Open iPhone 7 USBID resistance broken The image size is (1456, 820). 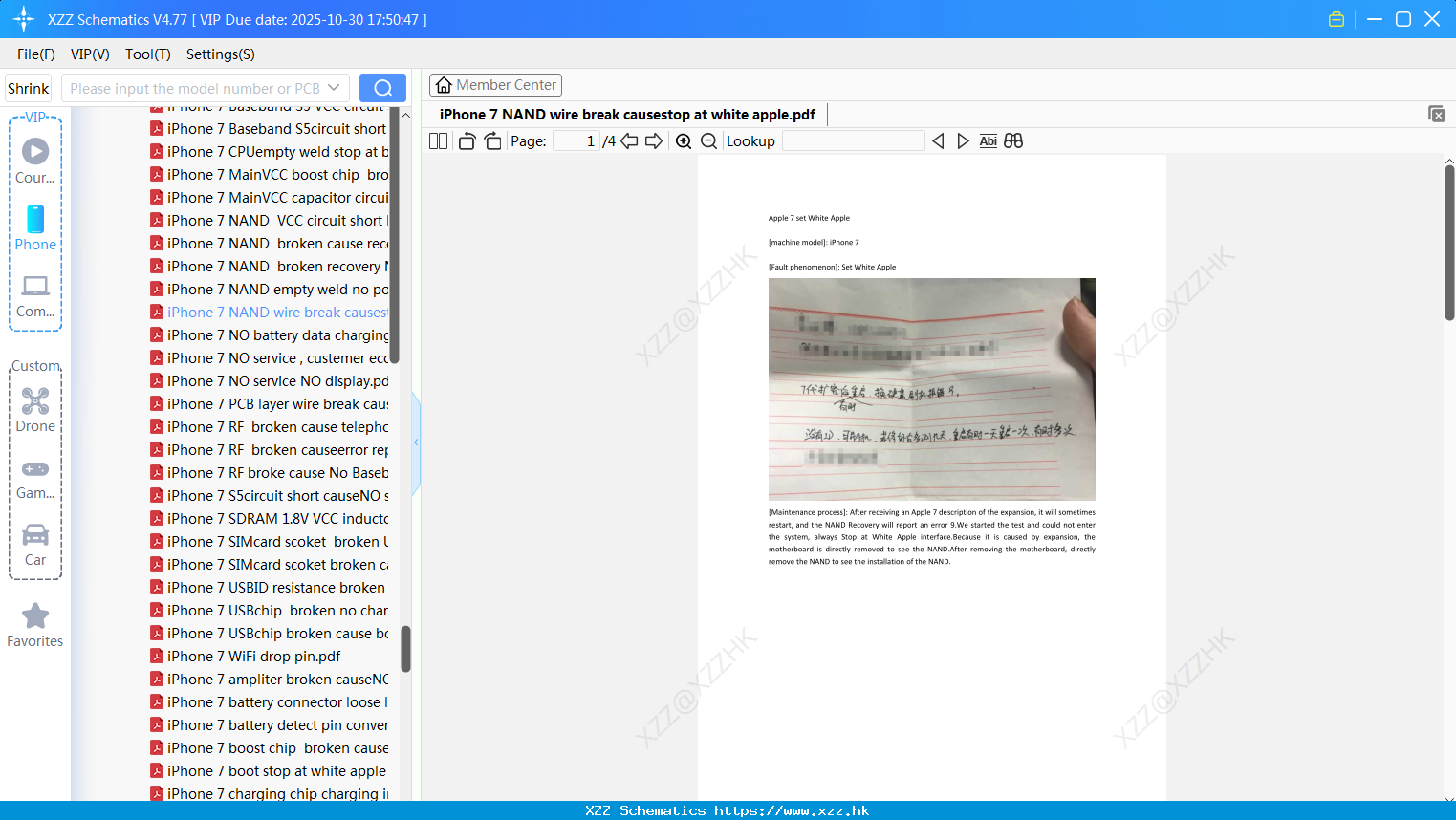point(268,588)
